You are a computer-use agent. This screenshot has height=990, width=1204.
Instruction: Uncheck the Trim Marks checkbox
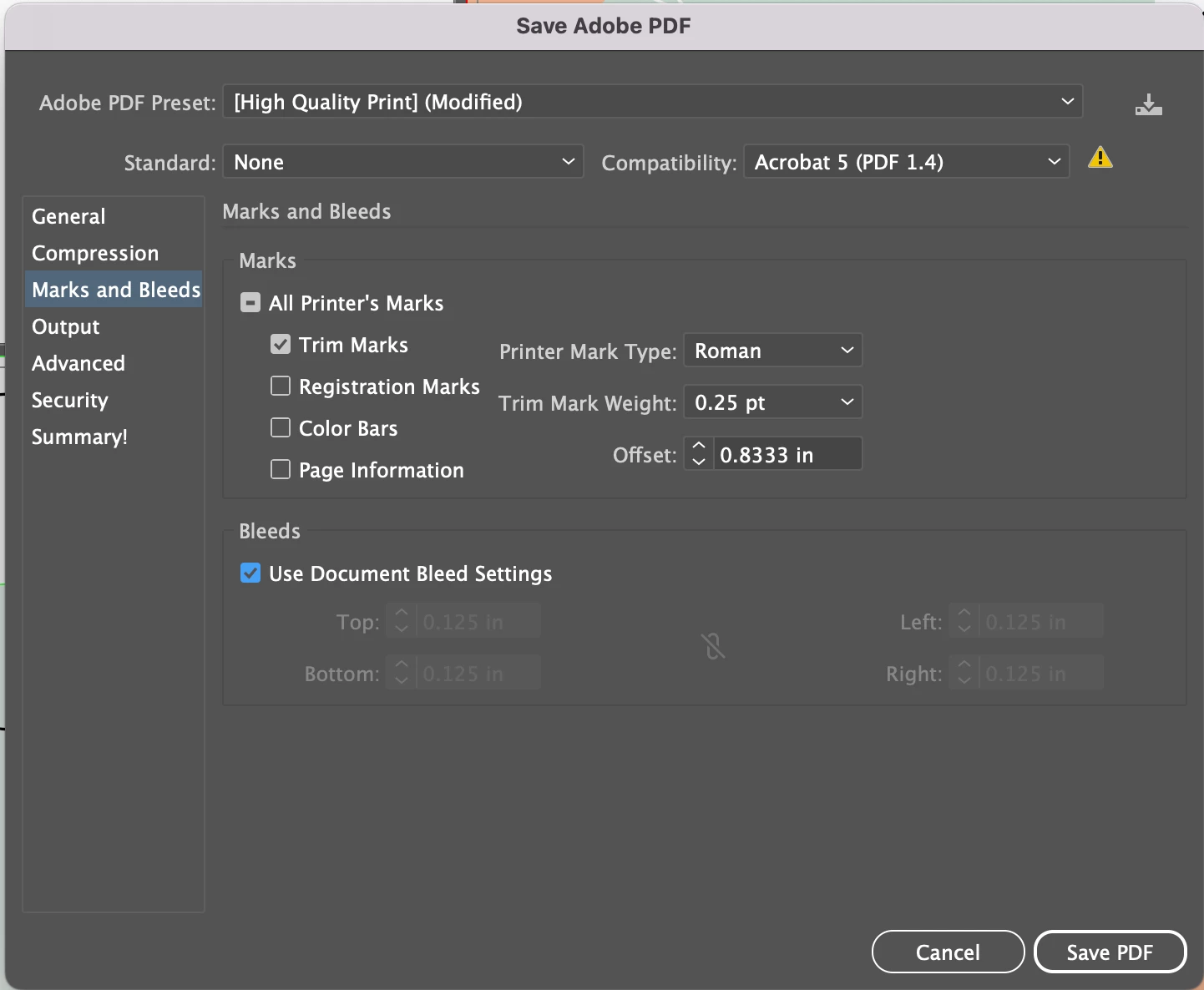(281, 344)
